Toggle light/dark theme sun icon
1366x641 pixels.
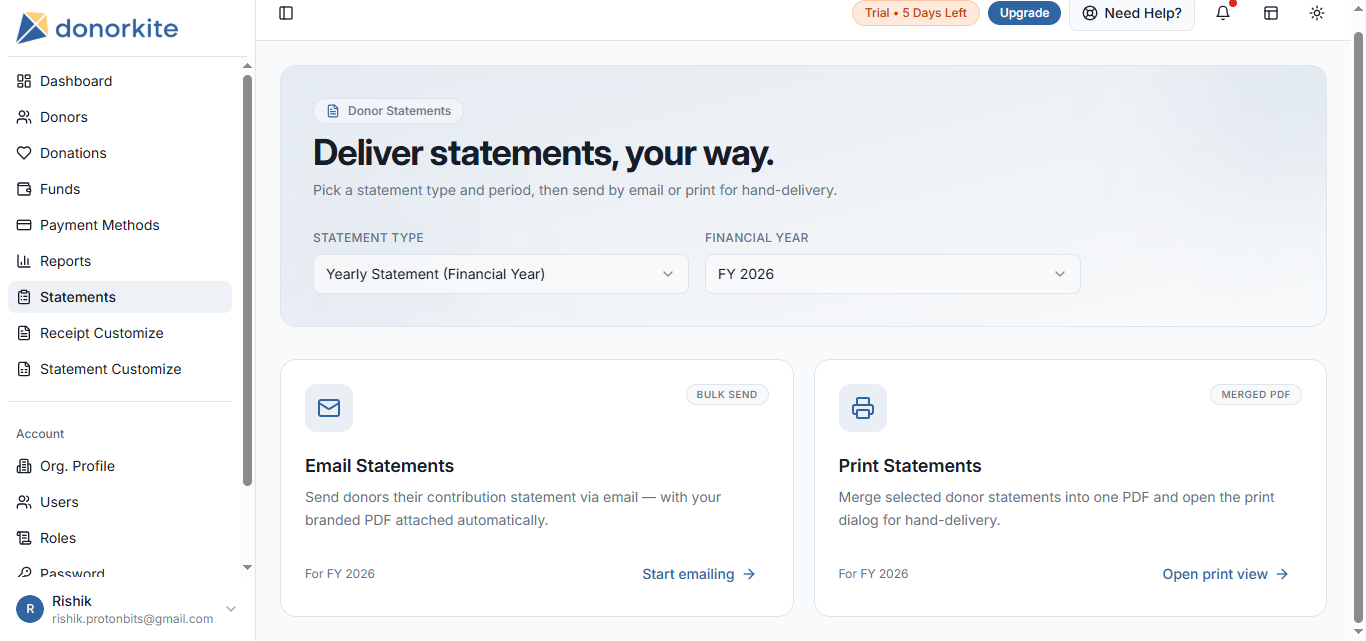[x=1317, y=13]
